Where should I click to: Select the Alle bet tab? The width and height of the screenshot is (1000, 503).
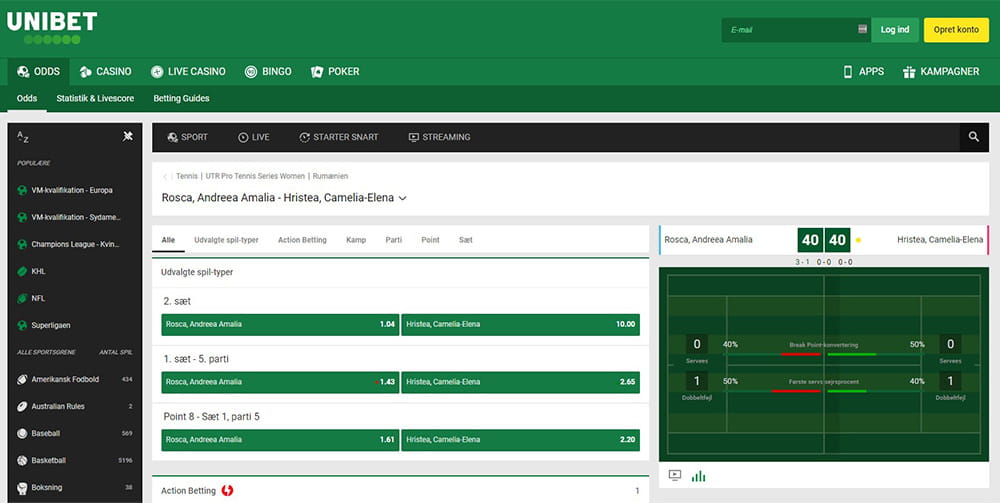click(168, 240)
